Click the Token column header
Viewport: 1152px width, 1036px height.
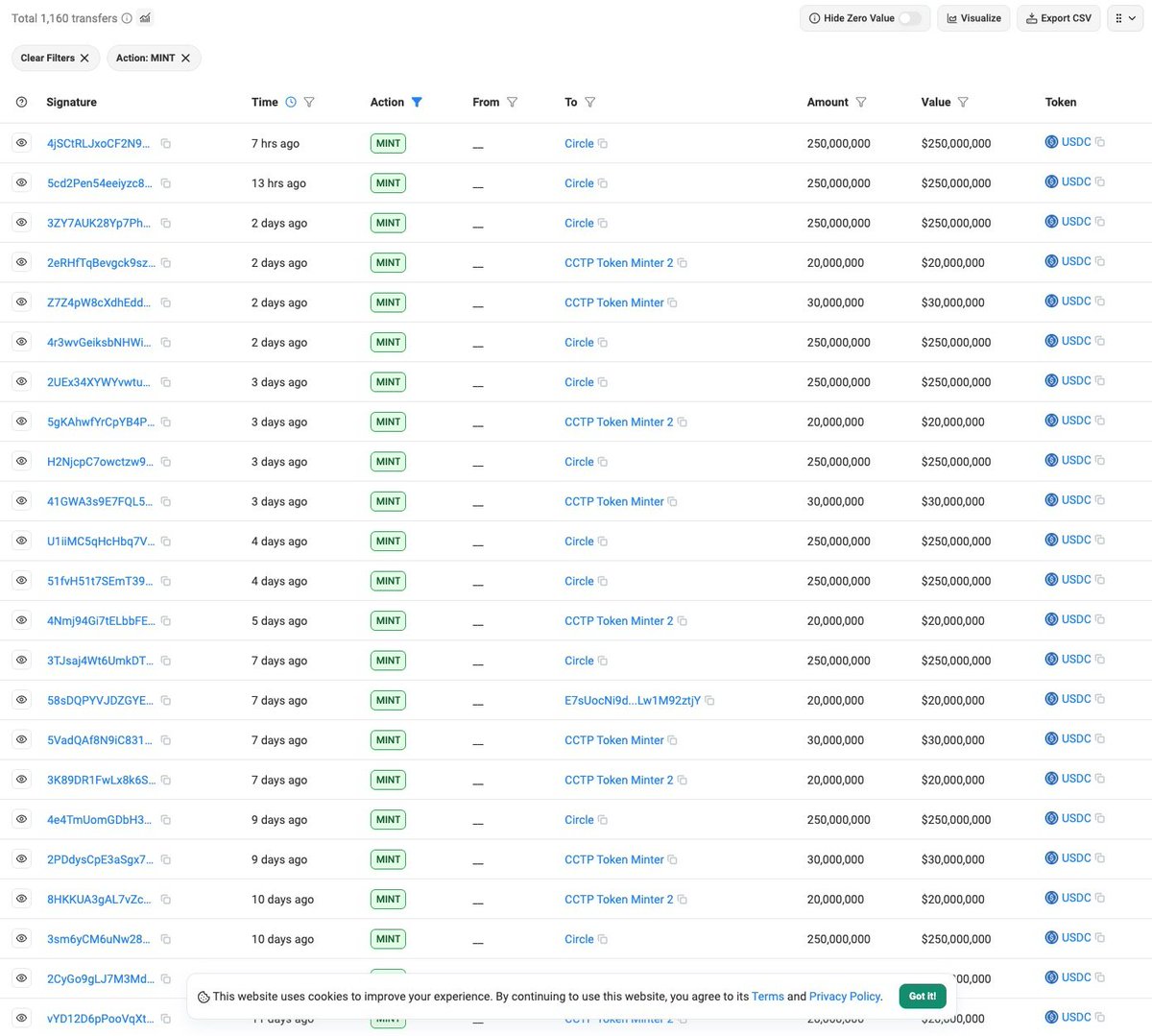click(1061, 102)
